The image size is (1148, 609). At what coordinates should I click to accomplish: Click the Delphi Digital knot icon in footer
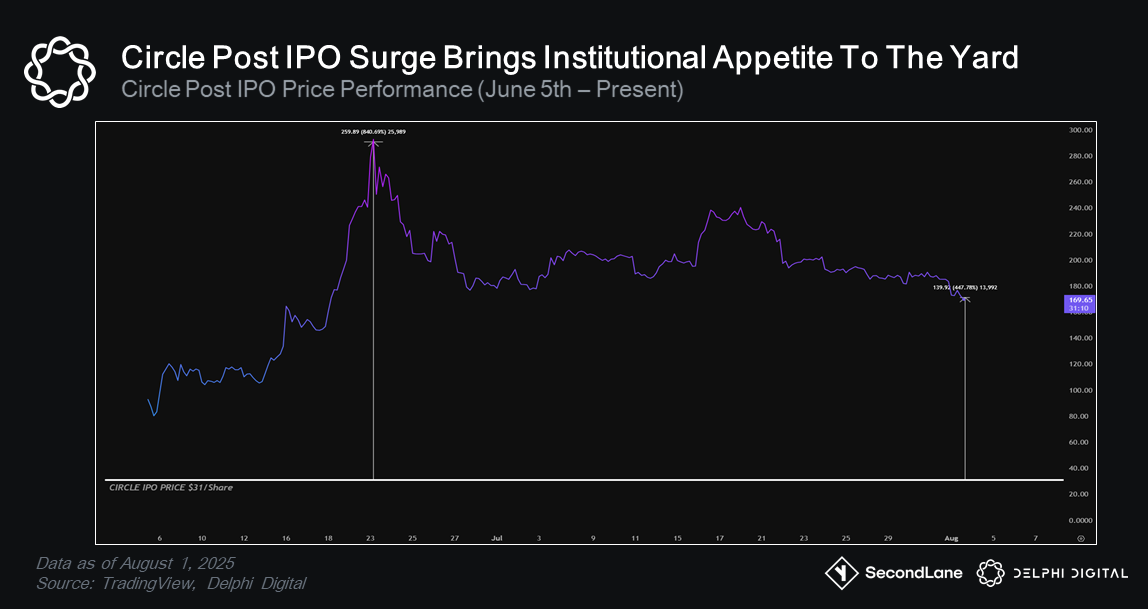coord(989,573)
